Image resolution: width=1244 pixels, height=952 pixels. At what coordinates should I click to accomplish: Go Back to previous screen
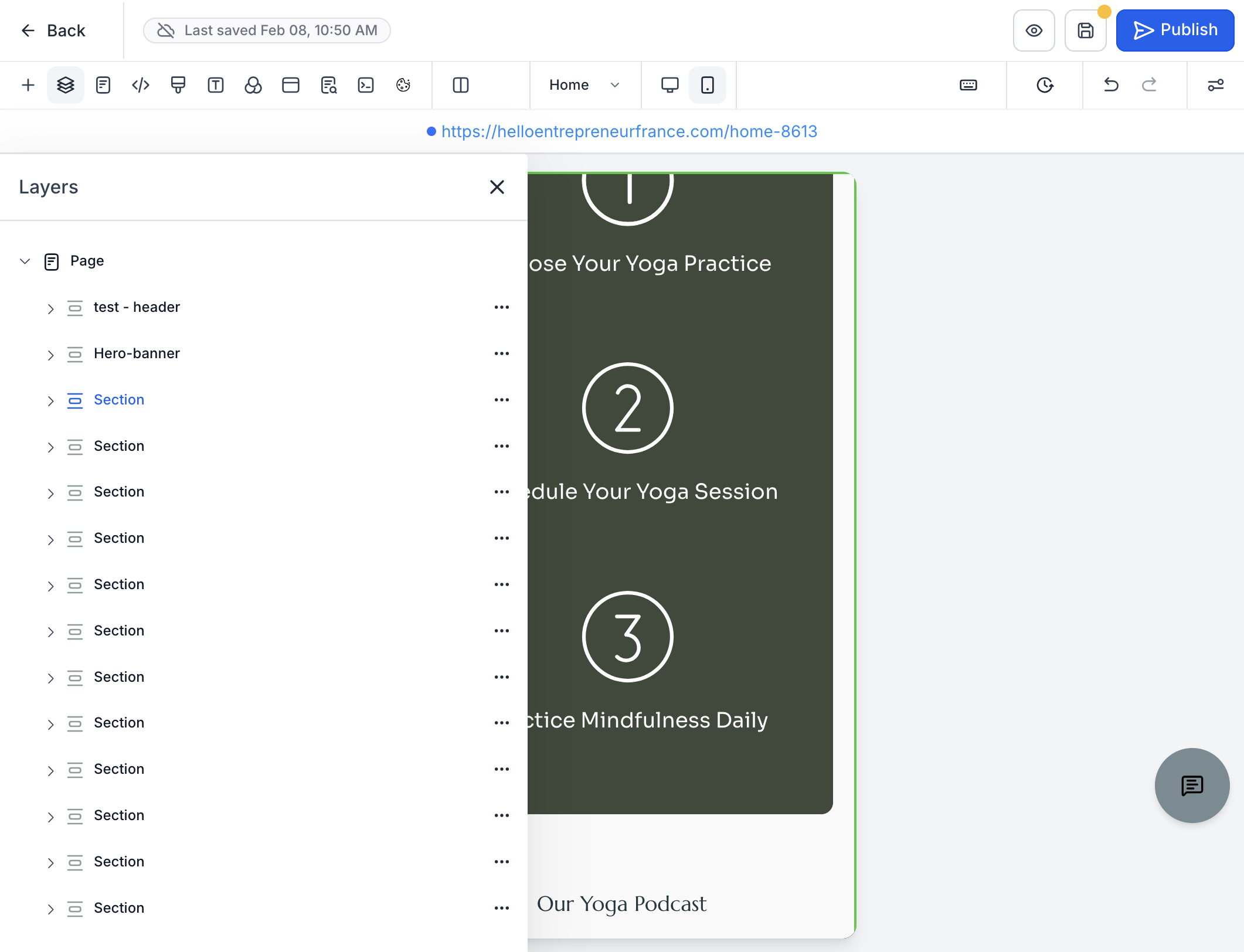(x=53, y=30)
